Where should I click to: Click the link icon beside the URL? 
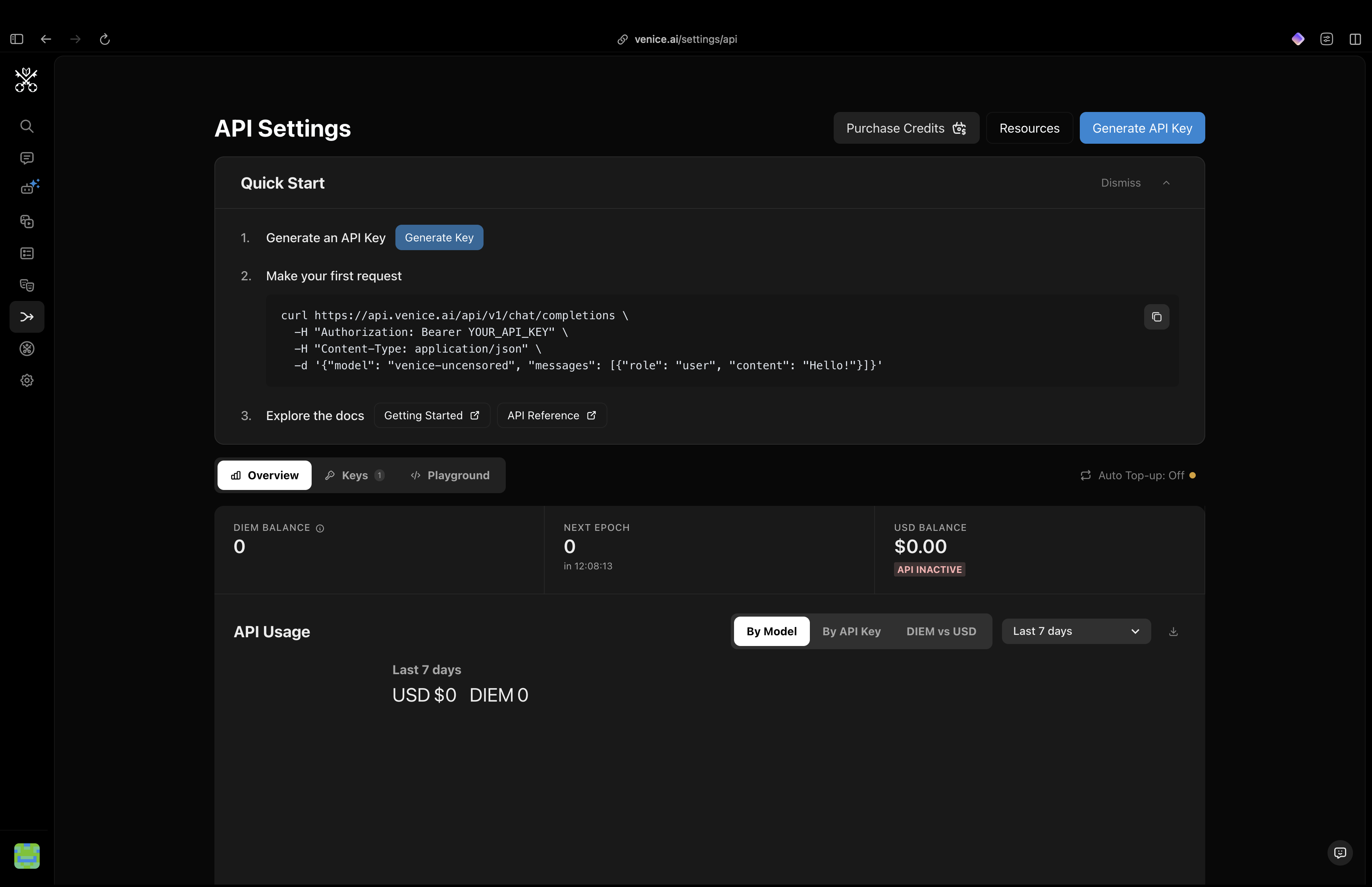(x=622, y=39)
